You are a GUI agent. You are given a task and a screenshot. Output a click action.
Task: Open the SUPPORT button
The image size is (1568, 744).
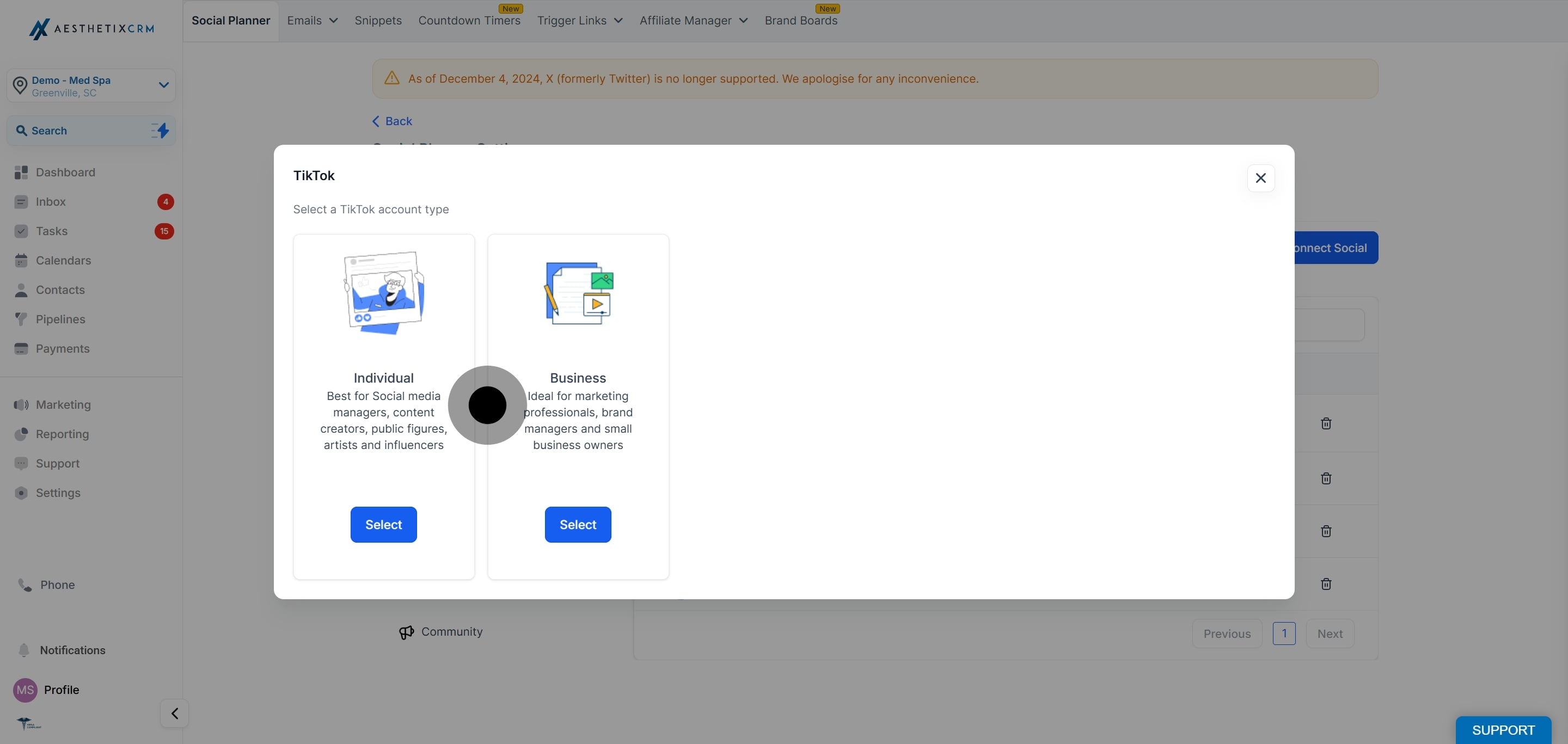point(1503,730)
